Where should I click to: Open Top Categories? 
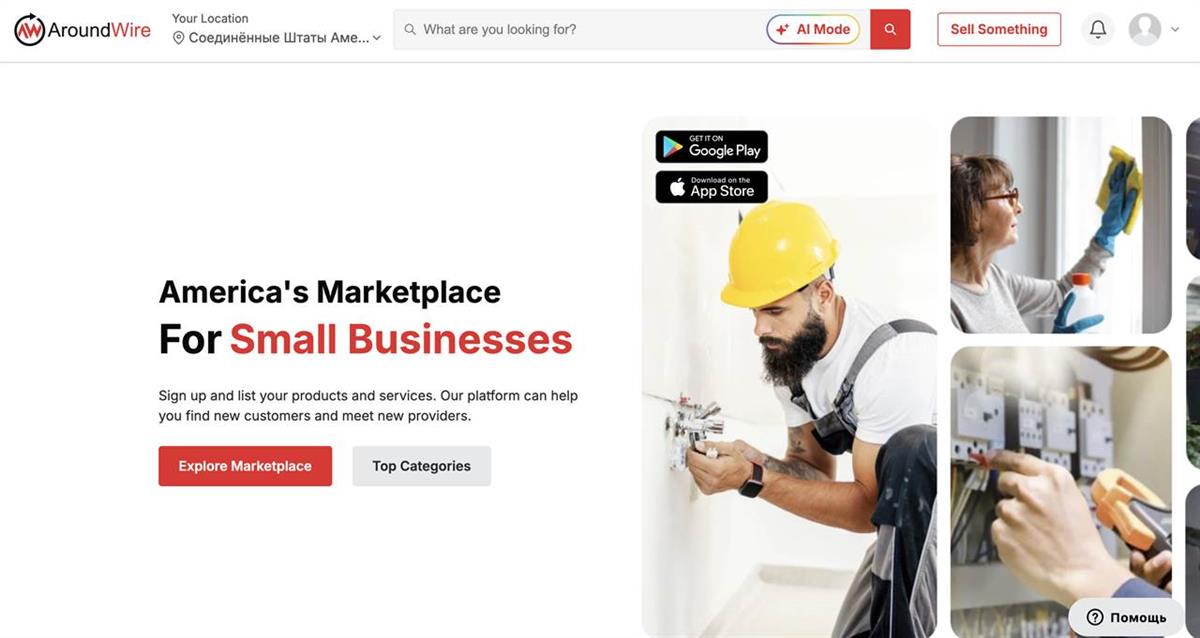tap(421, 466)
